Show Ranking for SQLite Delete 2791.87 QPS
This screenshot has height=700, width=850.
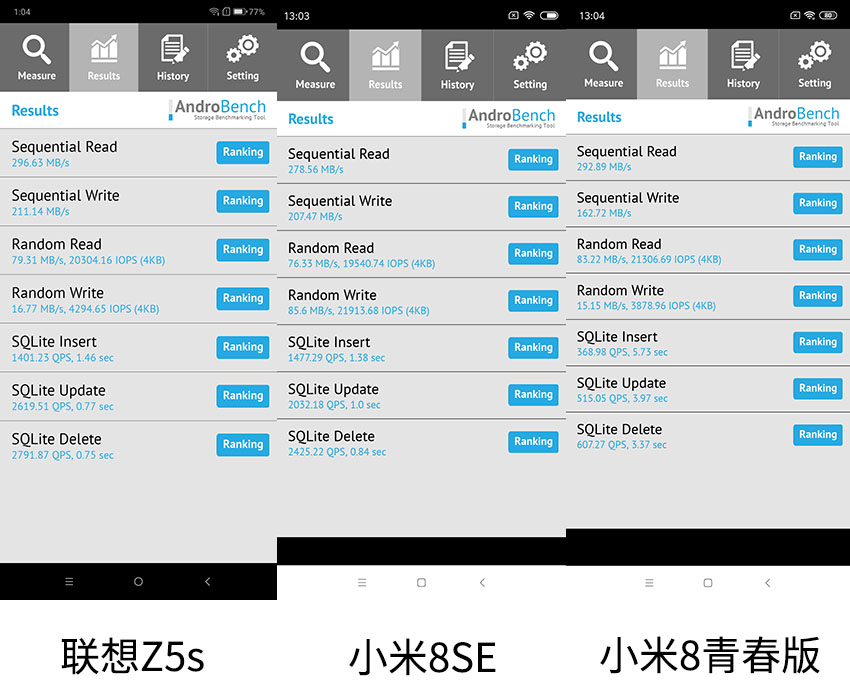point(242,444)
